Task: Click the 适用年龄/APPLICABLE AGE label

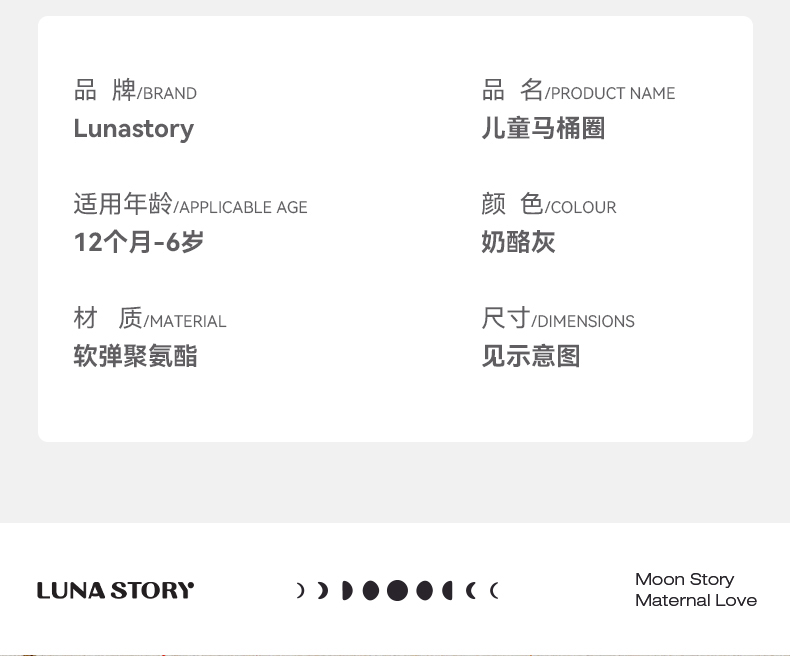Action: (190, 206)
